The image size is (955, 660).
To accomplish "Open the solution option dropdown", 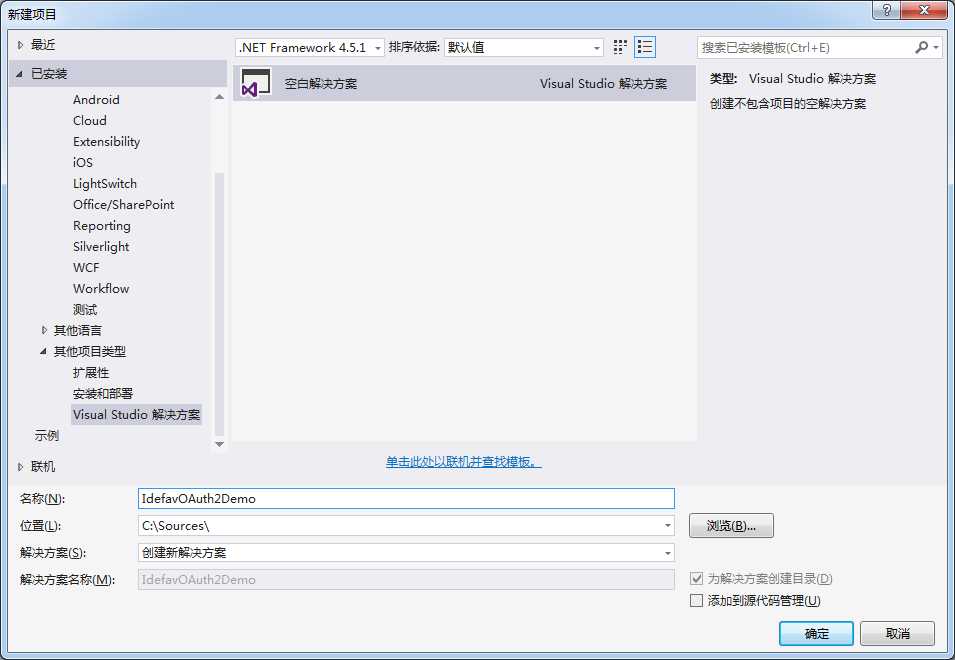I will (668, 553).
